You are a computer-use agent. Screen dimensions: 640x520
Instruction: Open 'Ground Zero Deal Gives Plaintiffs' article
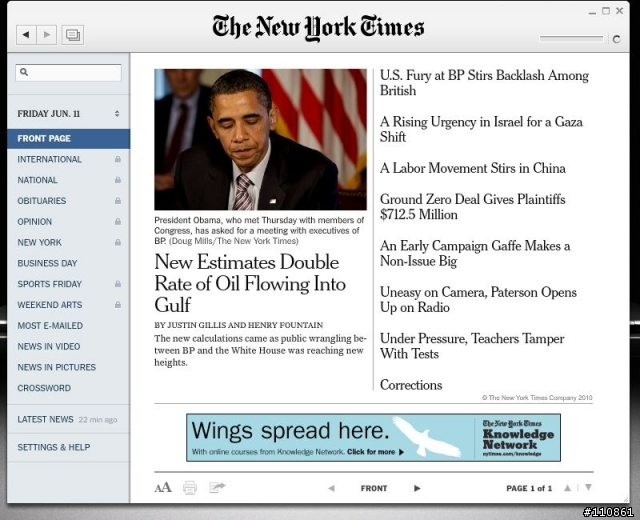pos(473,207)
